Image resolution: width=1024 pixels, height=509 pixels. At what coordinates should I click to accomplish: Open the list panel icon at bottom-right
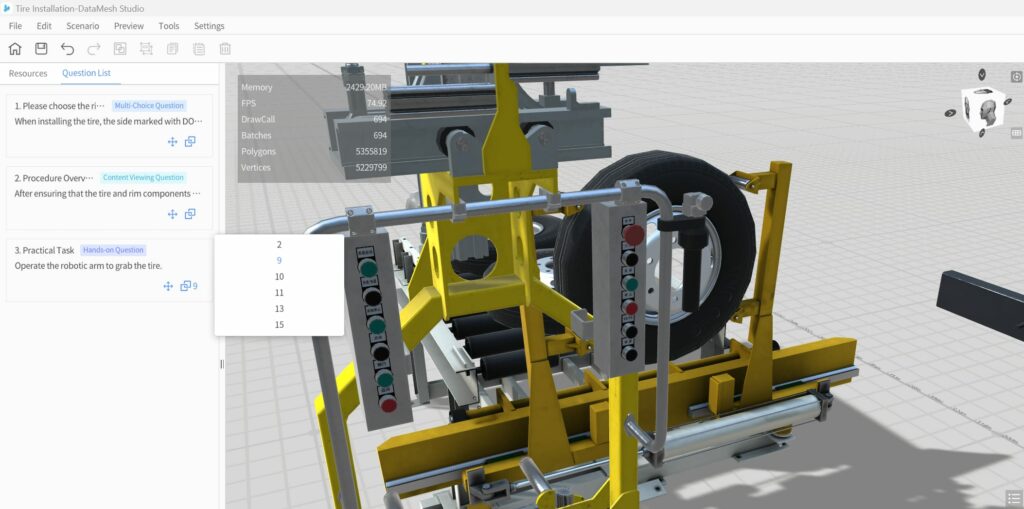[x=1013, y=497]
